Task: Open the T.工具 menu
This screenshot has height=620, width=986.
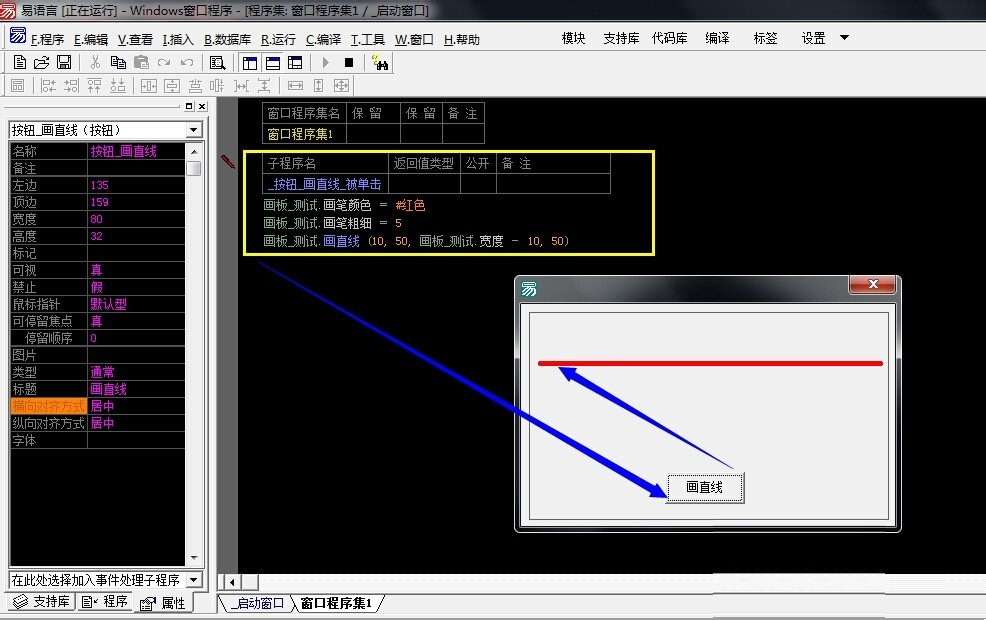Action: point(368,40)
